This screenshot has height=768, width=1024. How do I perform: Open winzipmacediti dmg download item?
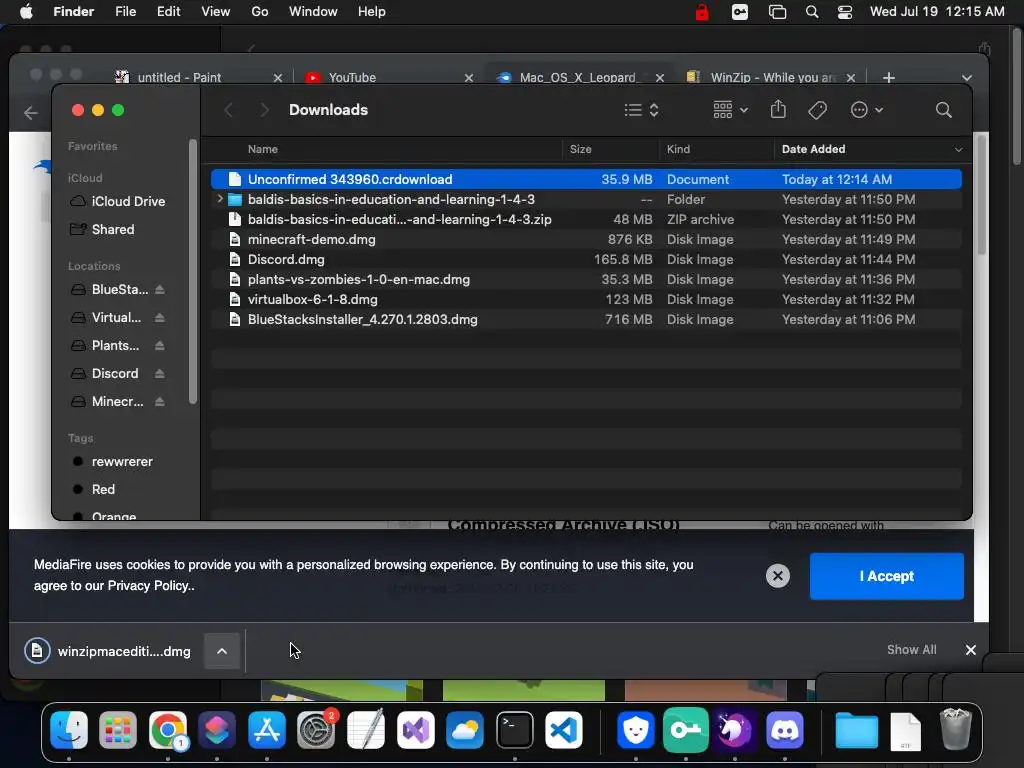coord(108,651)
